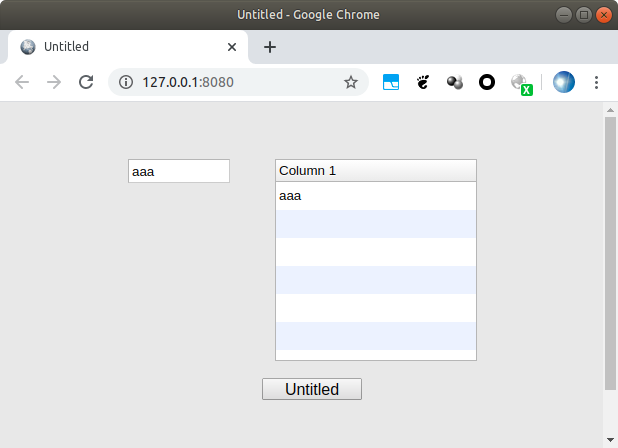Go back to previous page
The width and height of the screenshot is (618, 448).
click(22, 82)
